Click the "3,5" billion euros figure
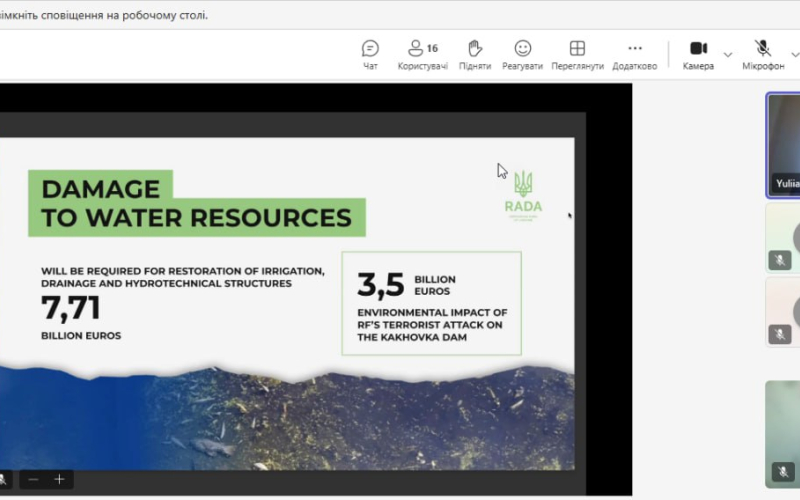800x500 pixels. coord(381,285)
